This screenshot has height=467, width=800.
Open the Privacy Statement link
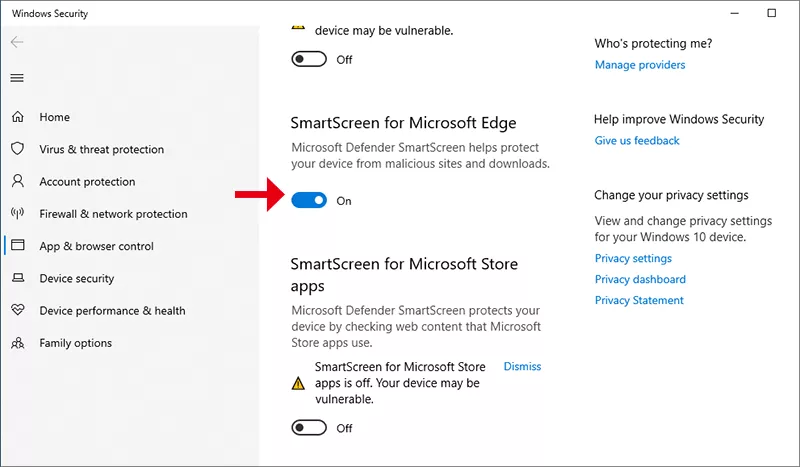(x=639, y=300)
